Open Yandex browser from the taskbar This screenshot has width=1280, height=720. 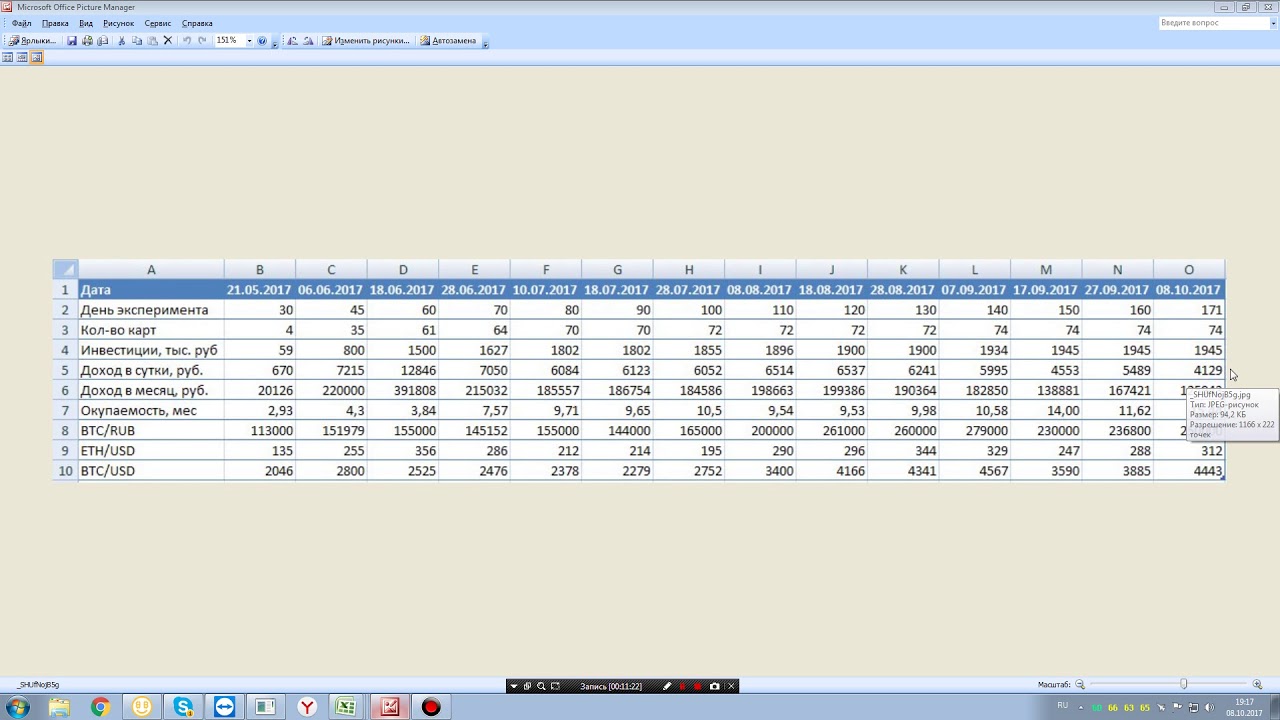(307, 707)
